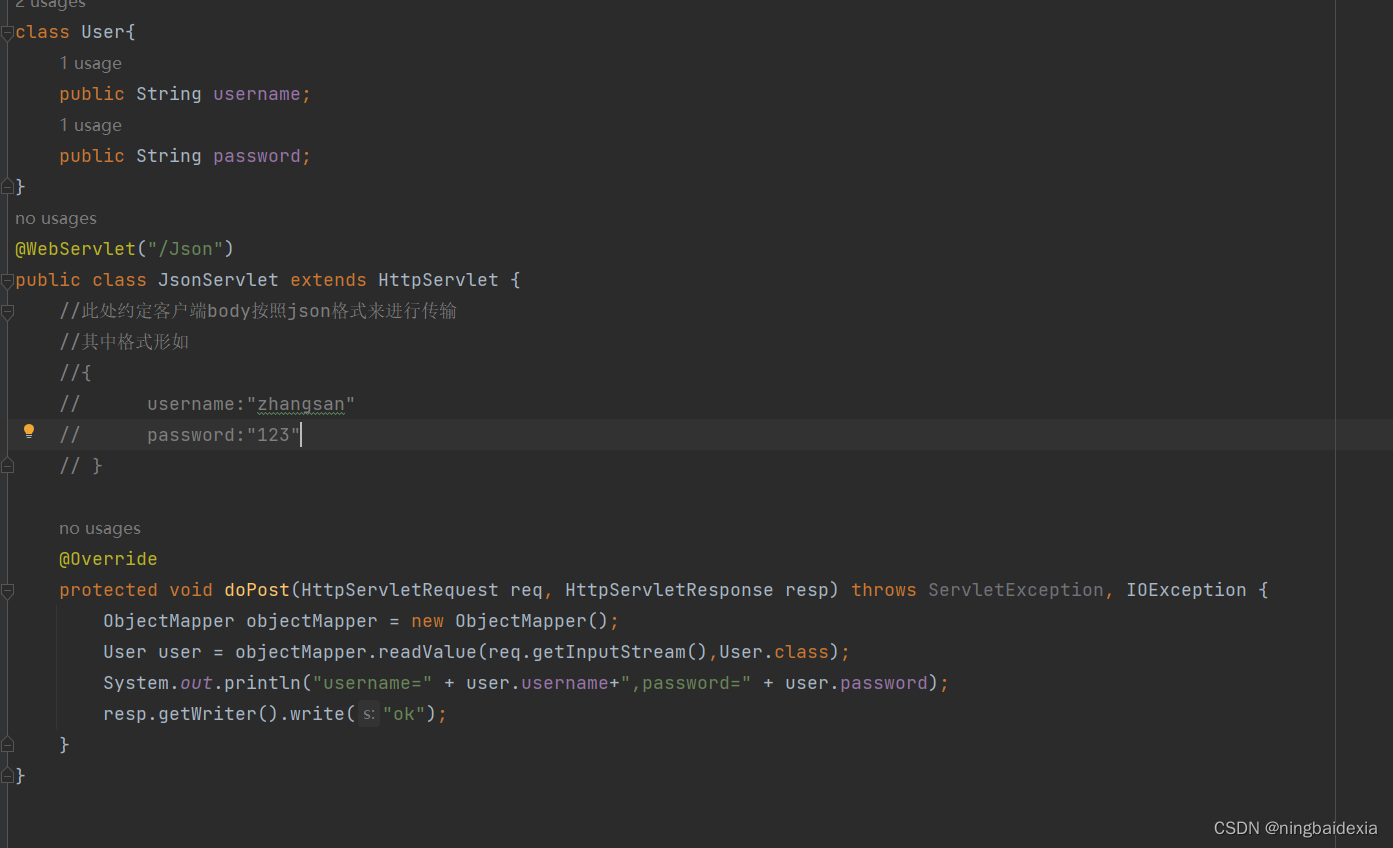The height and width of the screenshot is (848, 1393).
Task: Click the fold marker at User class closing brace
Action: [7, 186]
